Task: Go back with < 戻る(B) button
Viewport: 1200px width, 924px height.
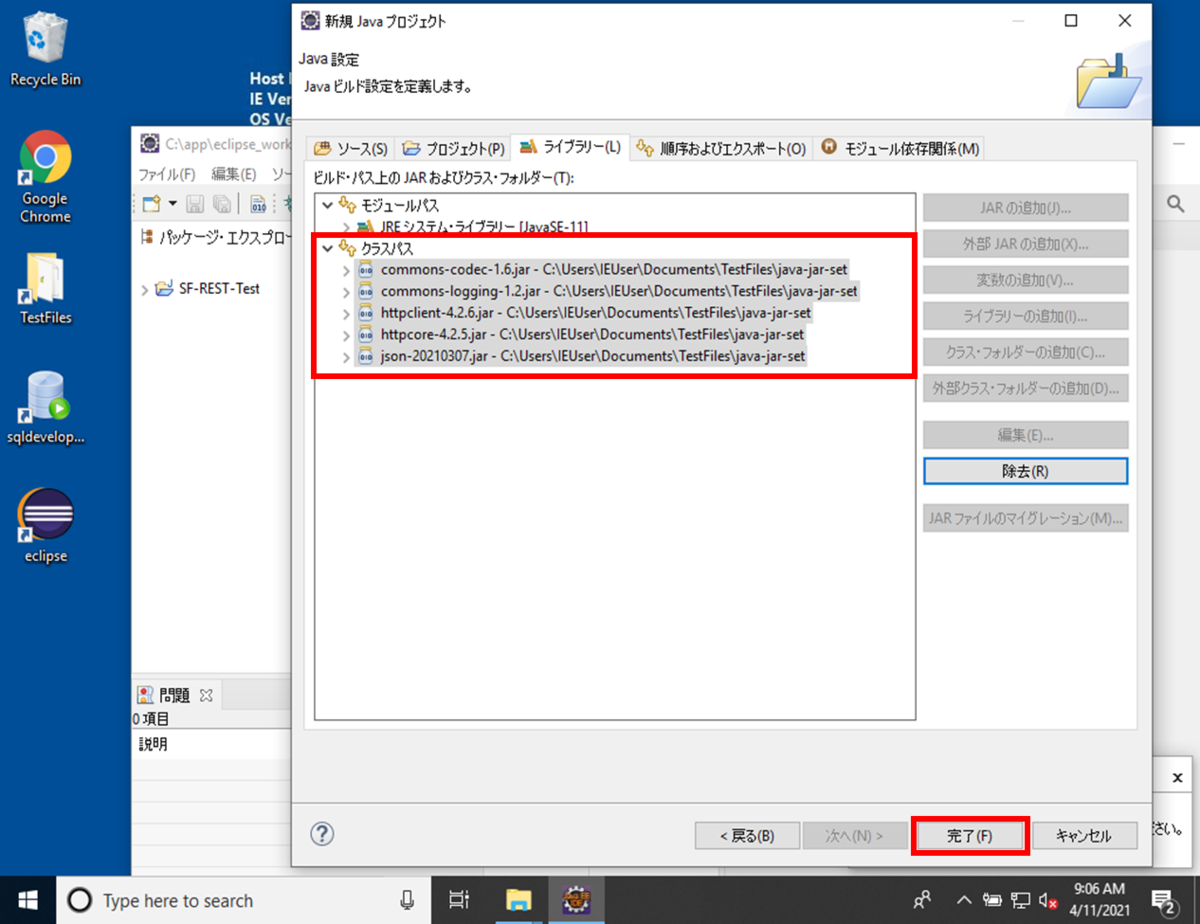Action: point(747,835)
